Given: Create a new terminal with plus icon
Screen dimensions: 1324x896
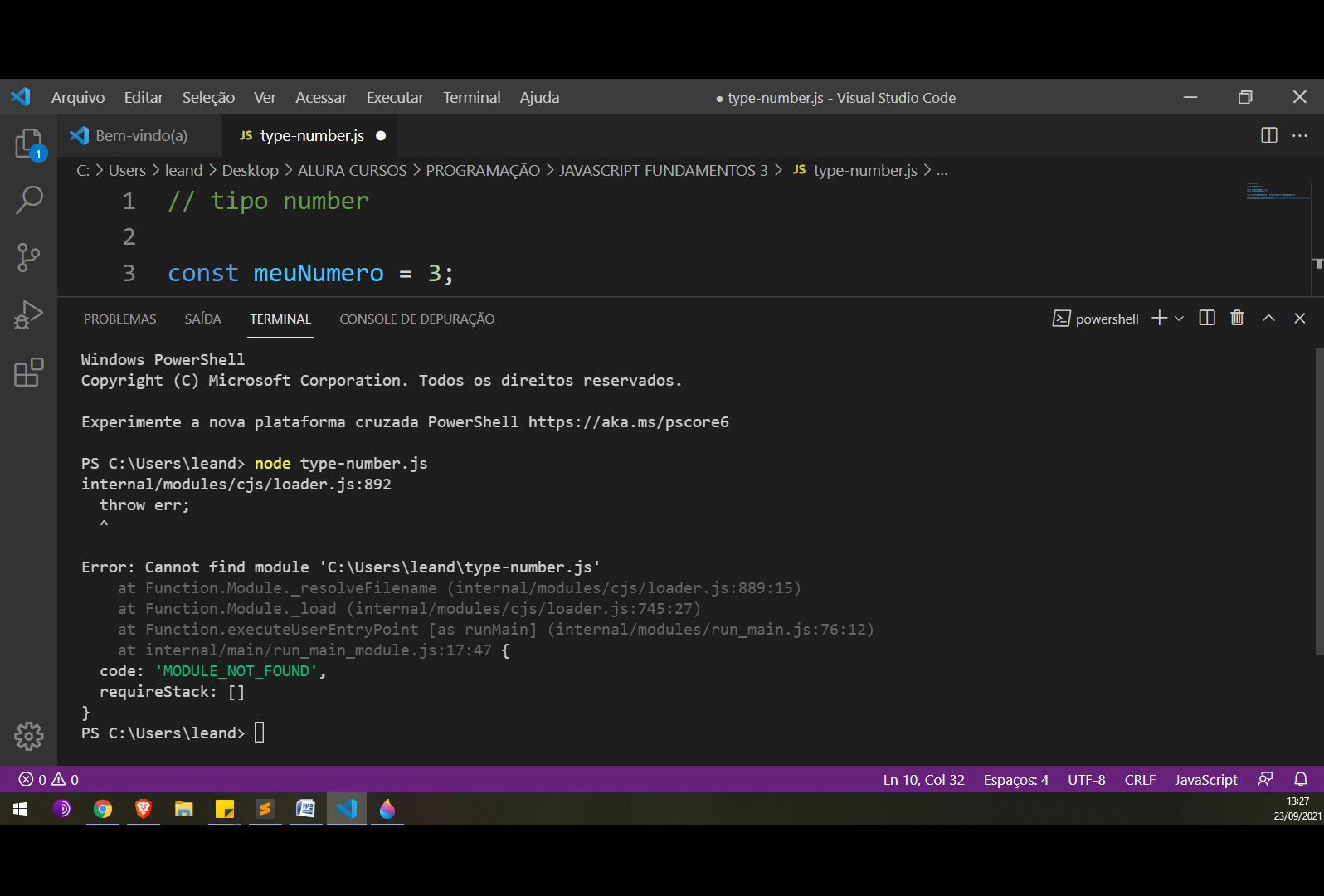Looking at the screenshot, I should 1159,319.
